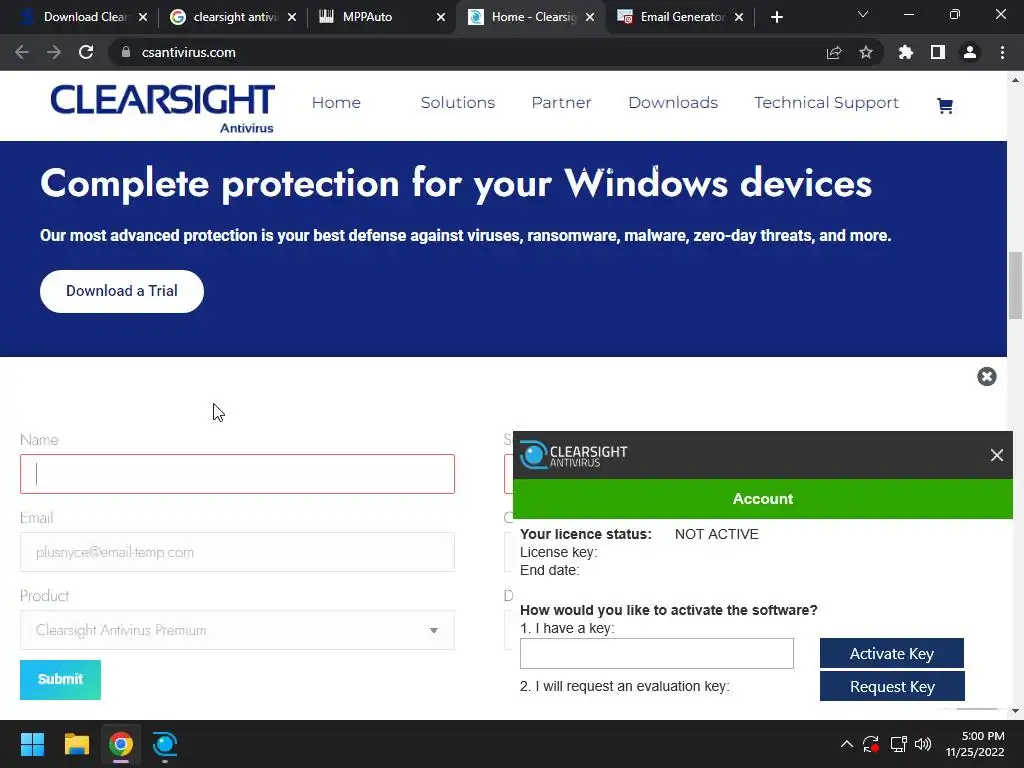Close the MPPAuto tab

pyautogui.click(x=441, y=18)
